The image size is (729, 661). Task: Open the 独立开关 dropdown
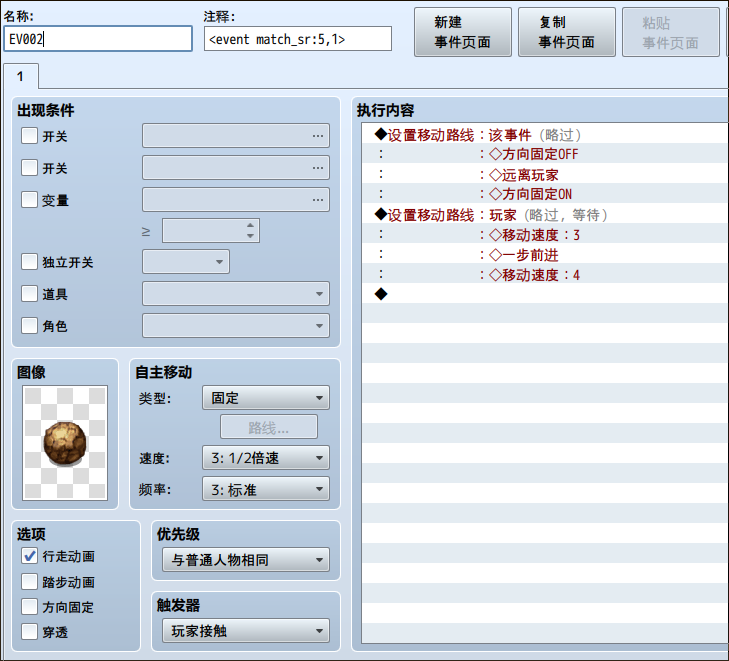186,262
